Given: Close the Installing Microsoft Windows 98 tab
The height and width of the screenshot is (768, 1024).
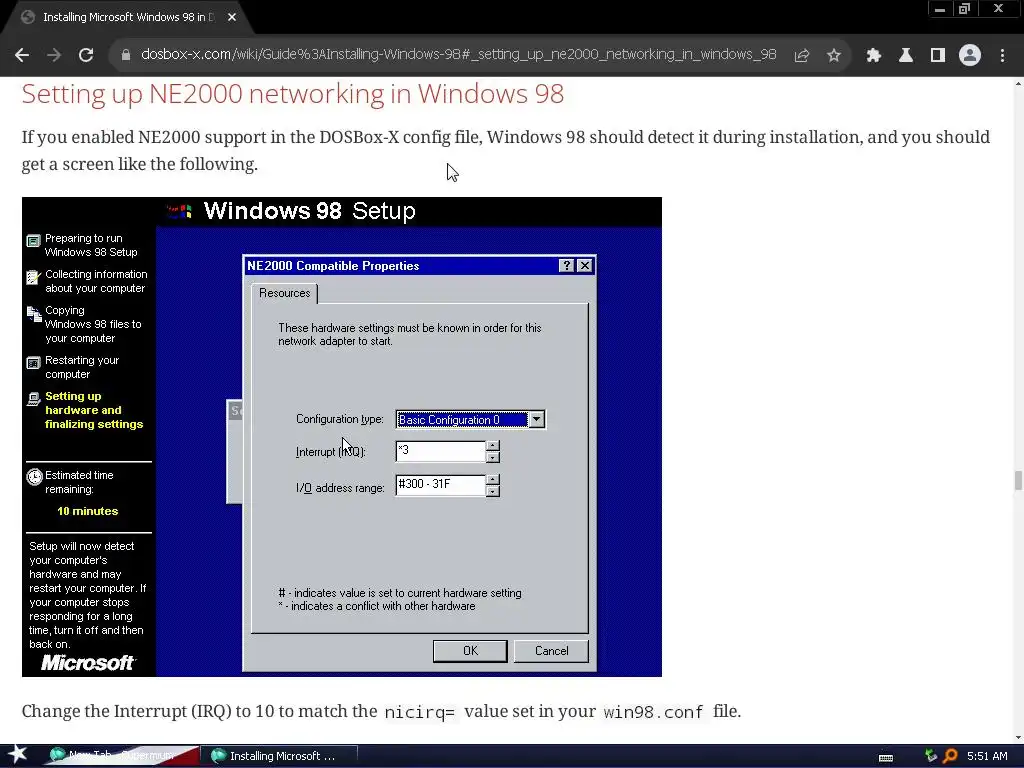Looking at the screenshot, I should [x=232, y=18].
